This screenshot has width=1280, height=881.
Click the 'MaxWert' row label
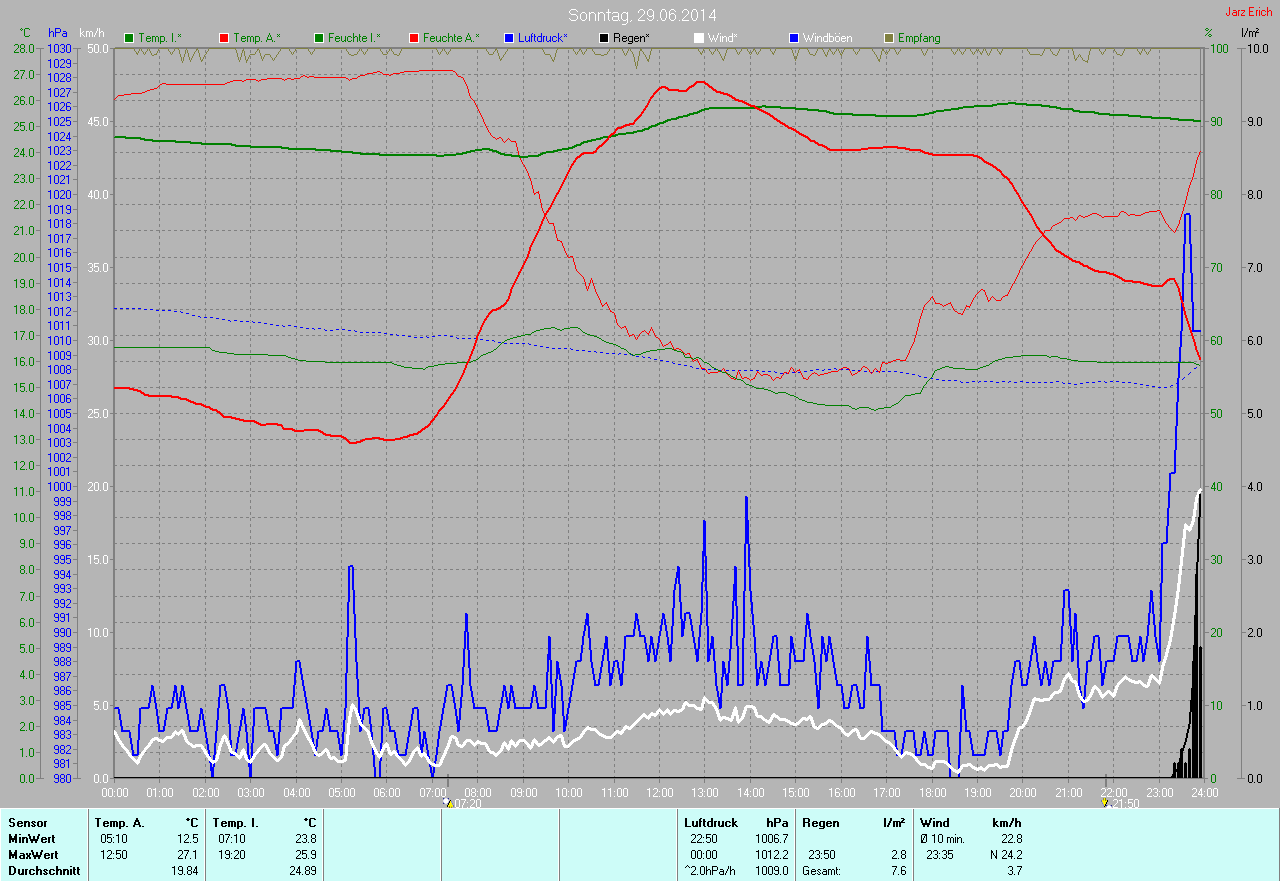coord(33,855)
